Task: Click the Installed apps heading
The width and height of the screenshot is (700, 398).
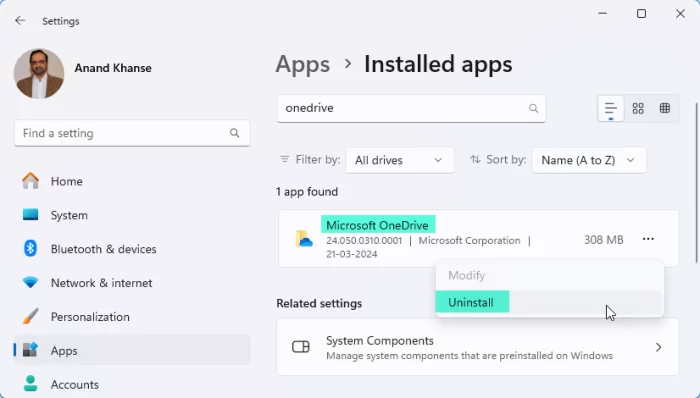Action: coord(438,64)
